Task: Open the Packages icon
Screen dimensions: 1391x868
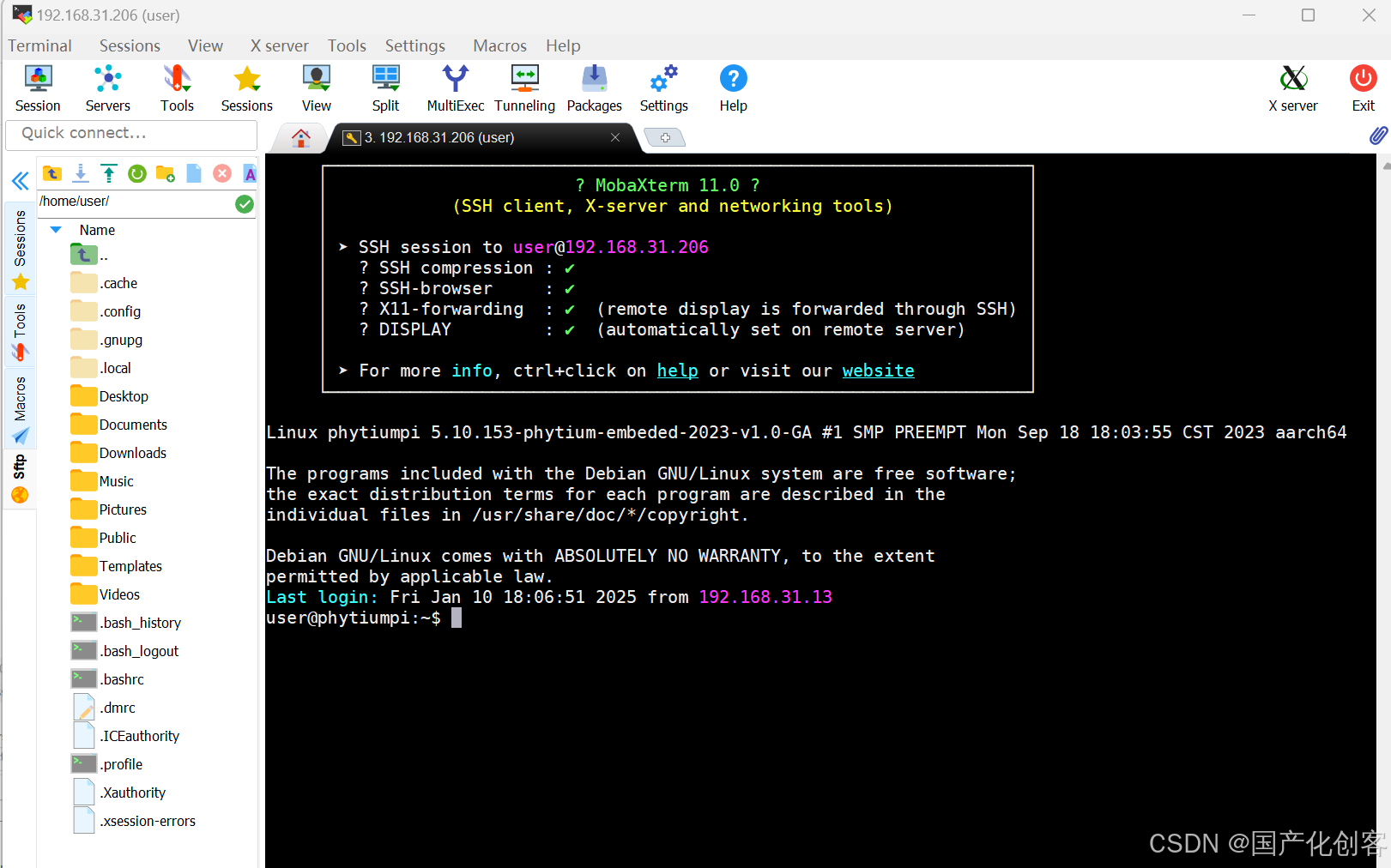Action: point(594,88)
